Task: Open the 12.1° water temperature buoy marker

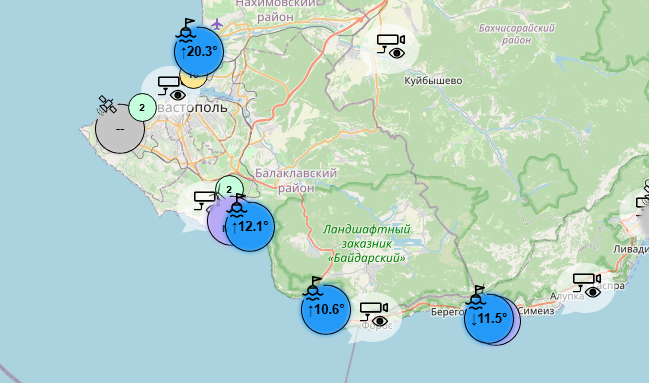Action: (250, 226)
